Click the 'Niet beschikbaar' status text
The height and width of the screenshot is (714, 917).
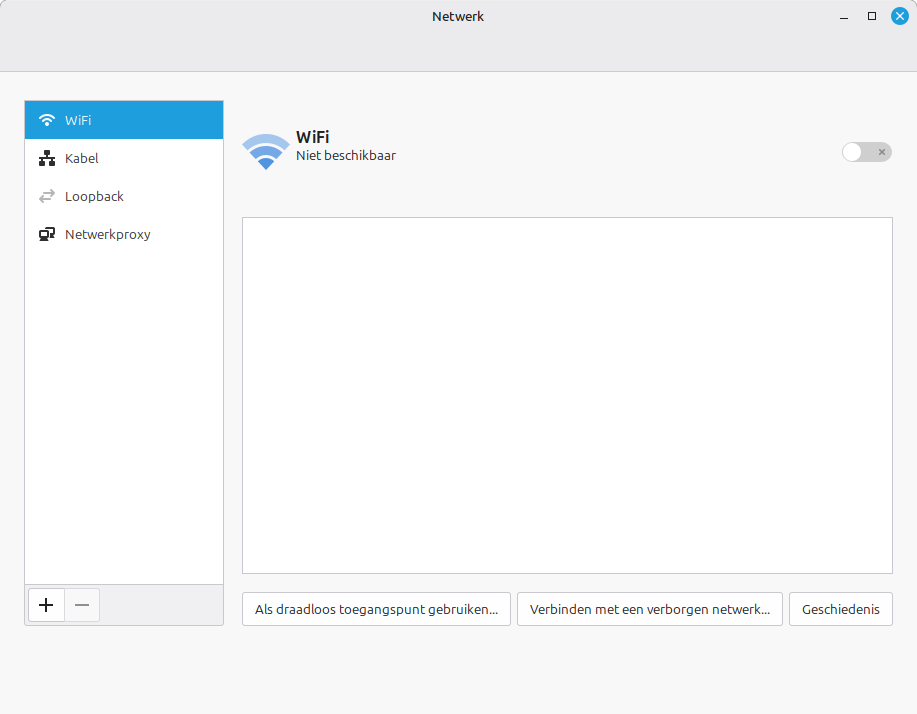pos(346,155)
